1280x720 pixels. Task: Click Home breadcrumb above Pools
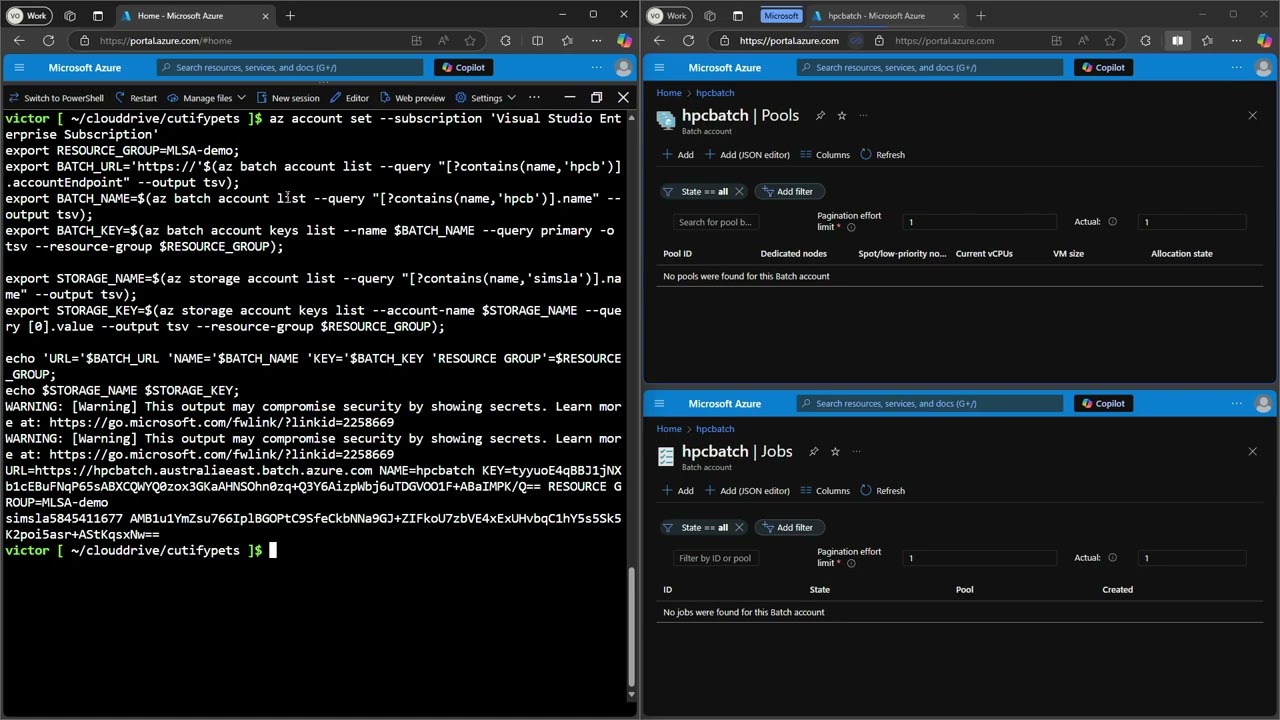(669, 93)
